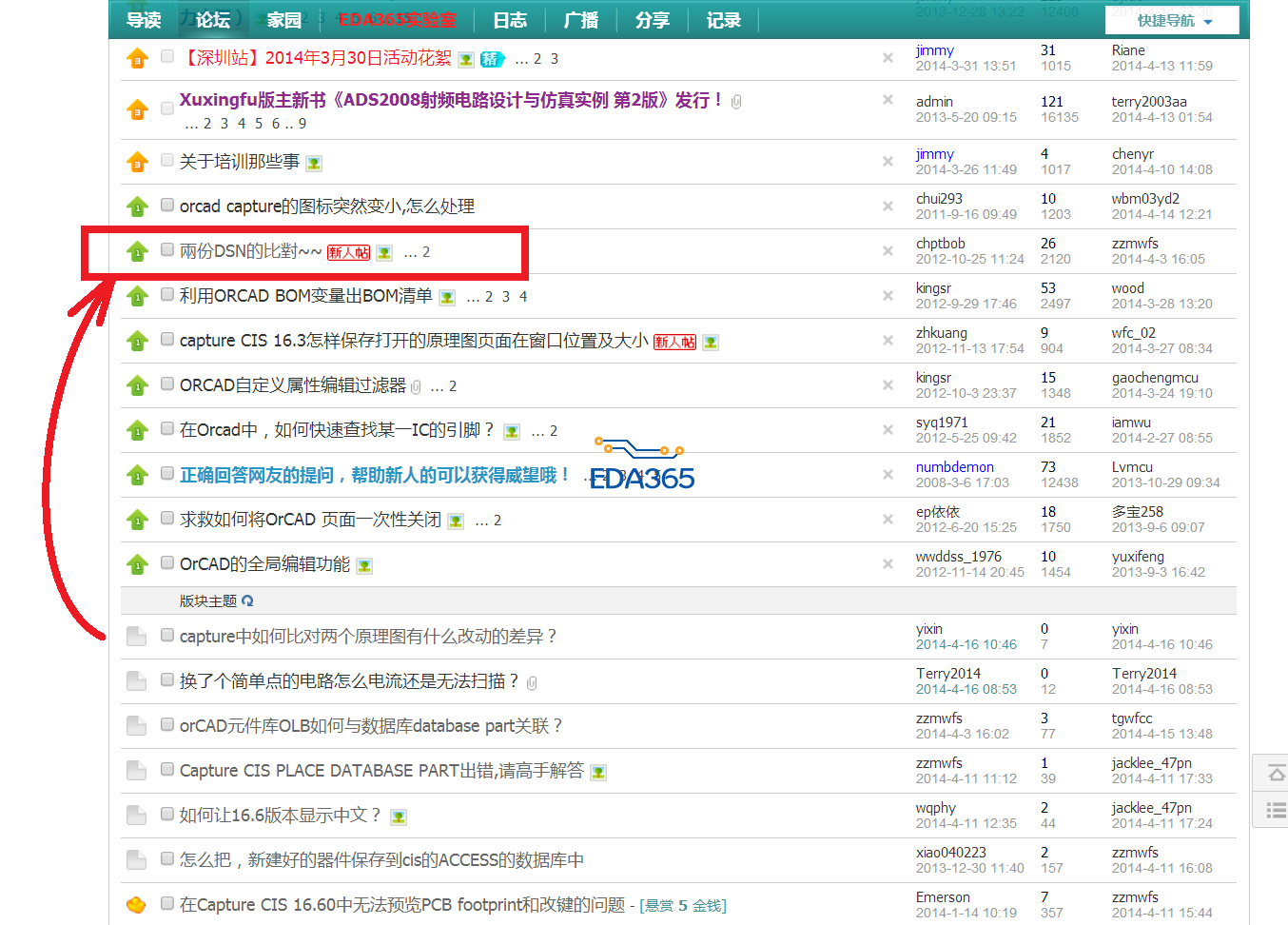This screenshot has height=925, width=1288.
Task: Go to page 9 of Xuxingfu版主新书 thread
Action: click(x=302, y=124)
